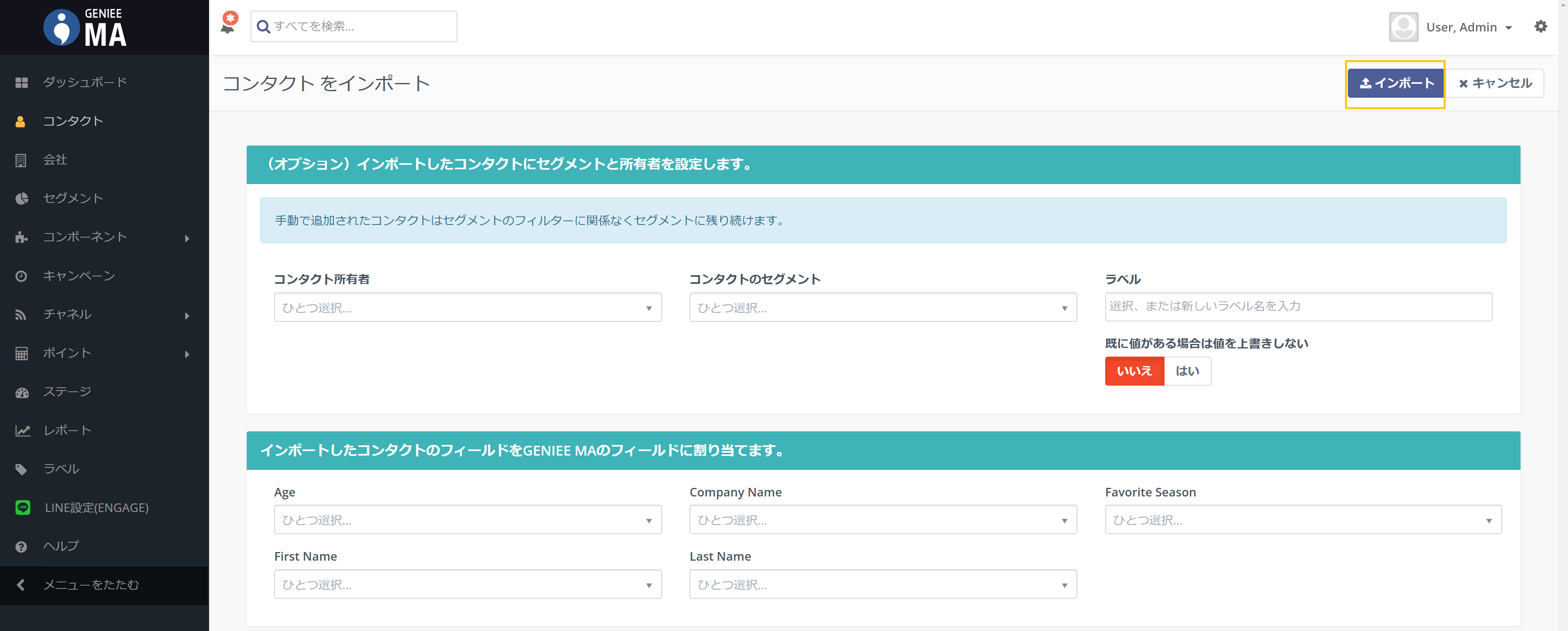The width and height of the screenshot is (1568, 631).
Task: Click the dashboard grid icon in sidebar
Action: [21, 83]
